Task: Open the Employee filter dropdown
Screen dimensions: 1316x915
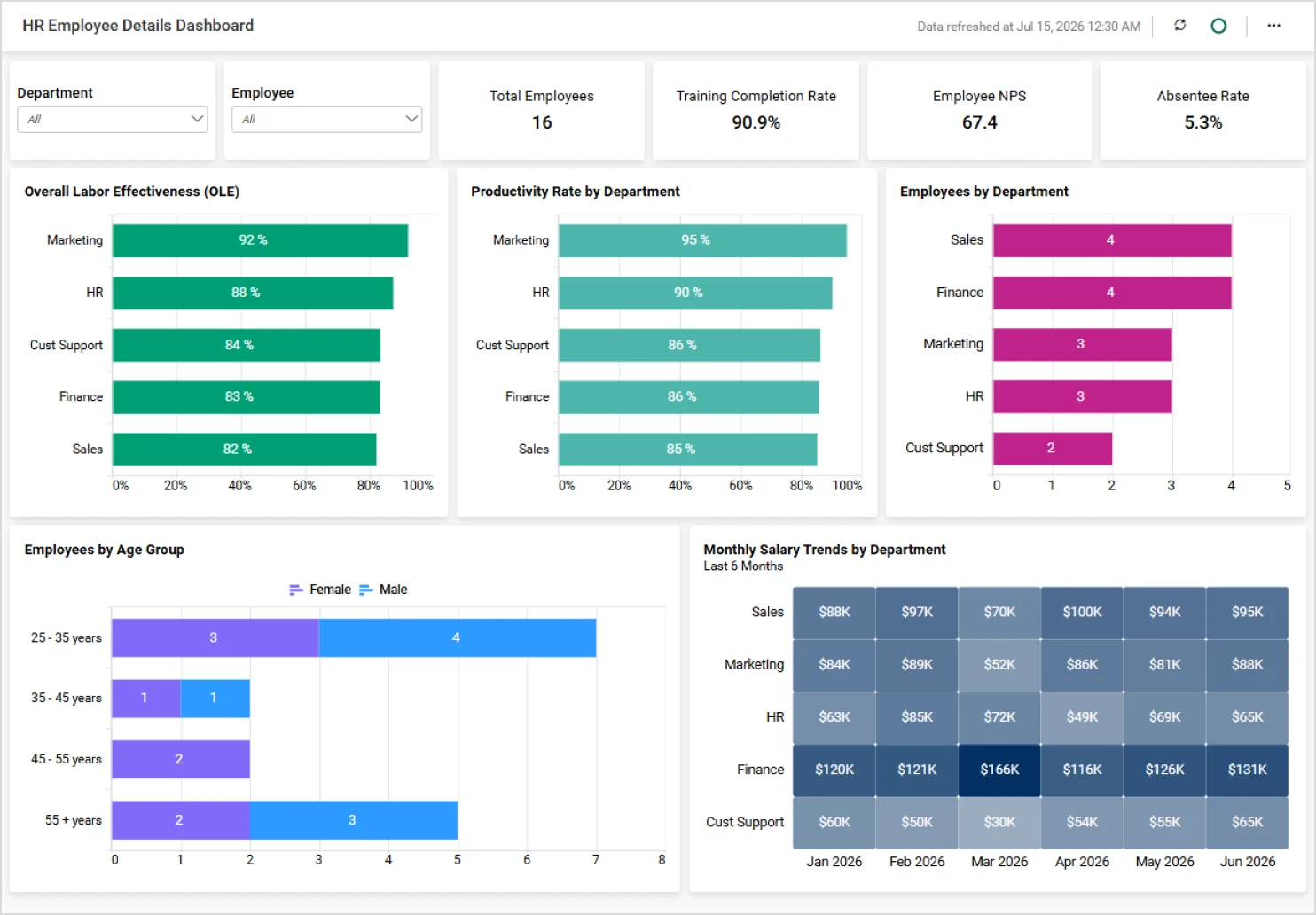Action: 326,119
